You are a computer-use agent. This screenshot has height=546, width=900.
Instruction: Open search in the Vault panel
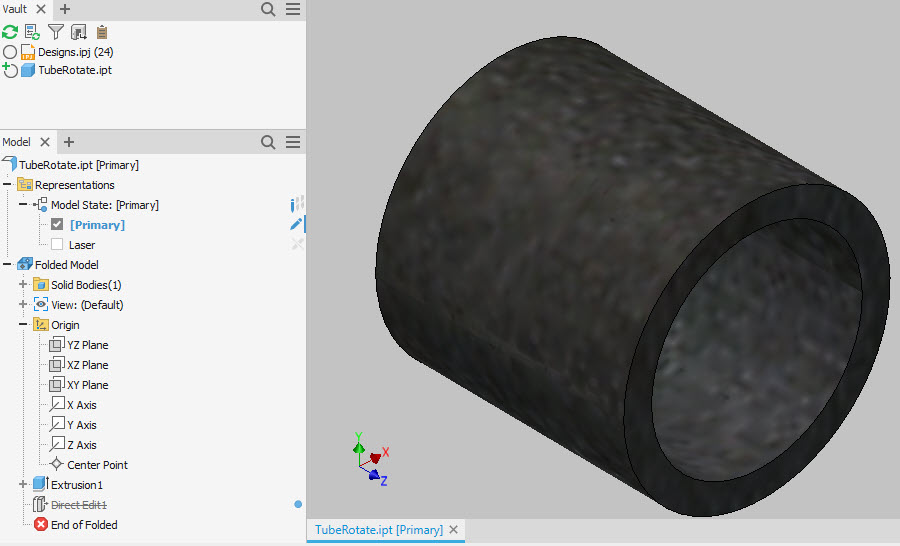[268, 9]
